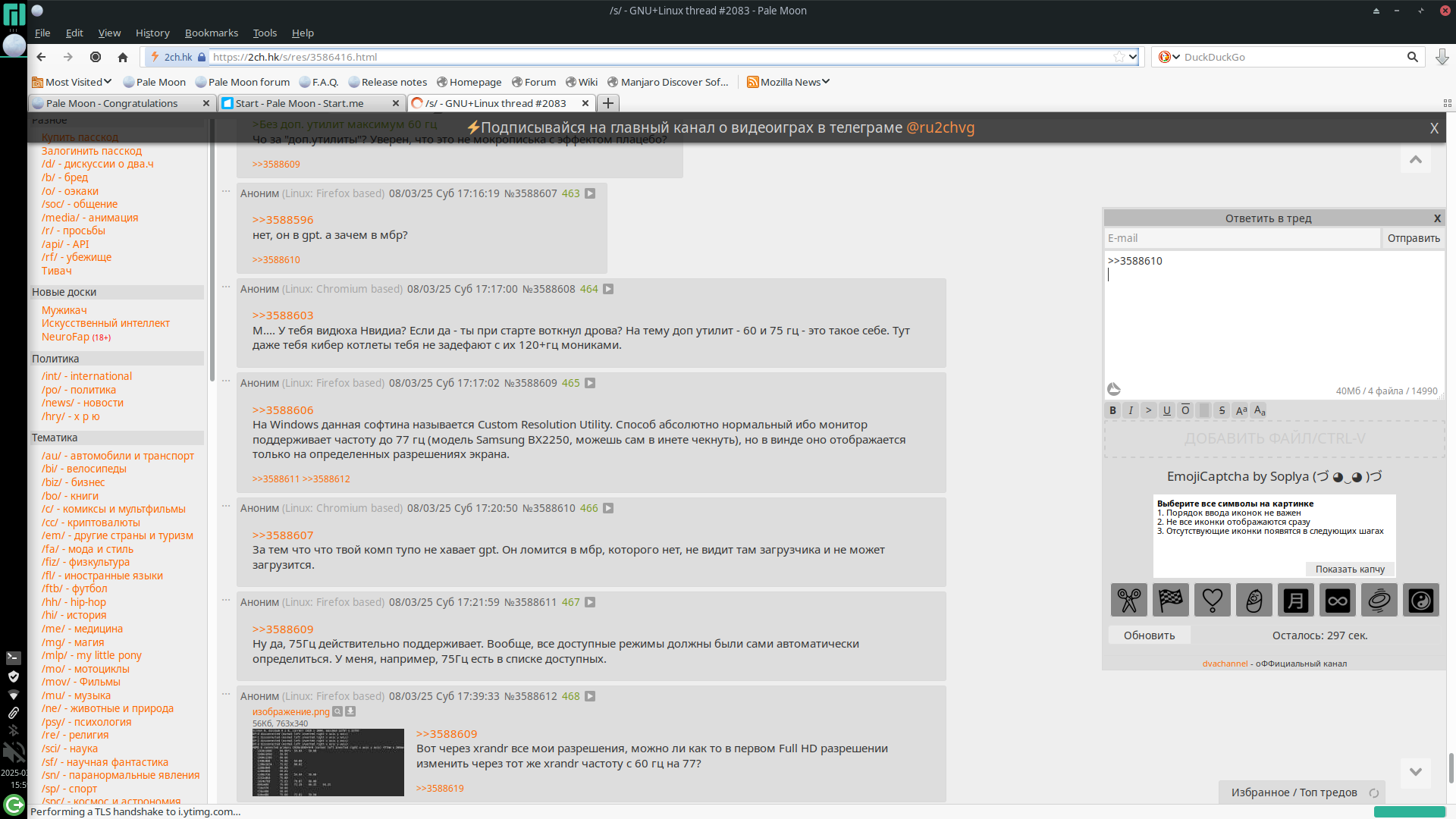Click the E-mail field in reply form
This screenshot has width=1456, height=819.
tap(1242, 238)
